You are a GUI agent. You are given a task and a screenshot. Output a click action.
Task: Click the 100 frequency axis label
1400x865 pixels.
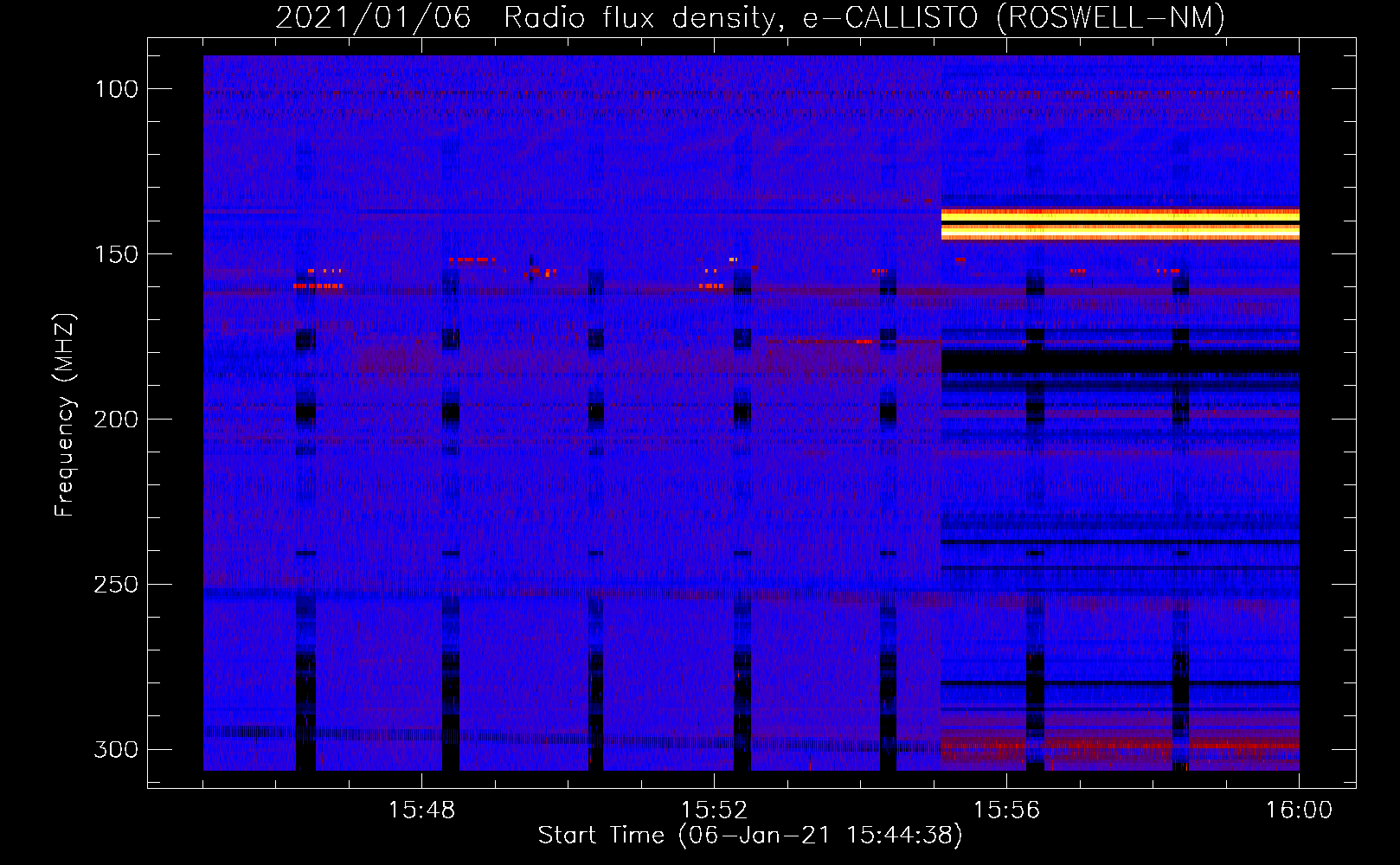[x=116, y=89]
